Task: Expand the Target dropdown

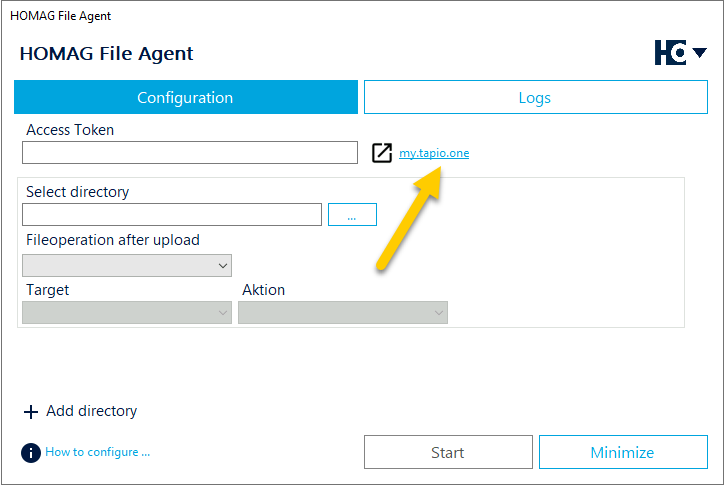Action: (x=127, y=313)
